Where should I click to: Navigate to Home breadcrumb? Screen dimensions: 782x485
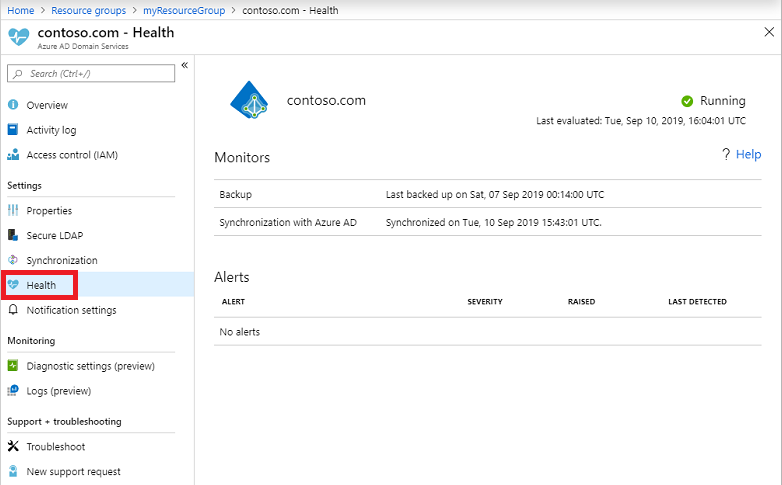[x=20, y=10]
